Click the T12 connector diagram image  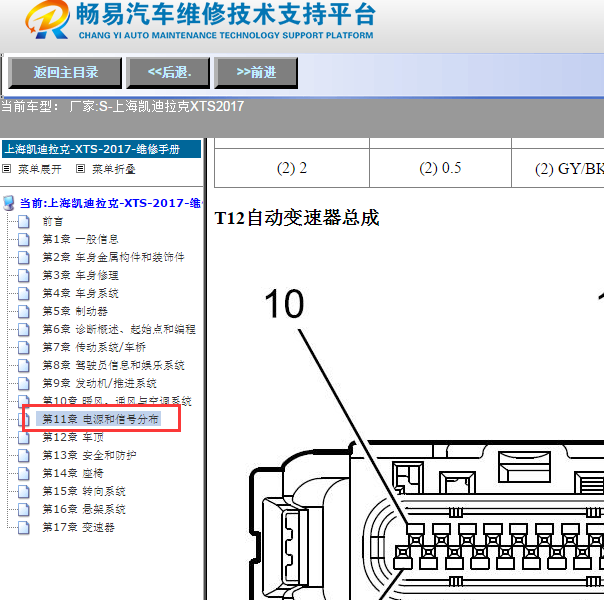tap(426, 443)
